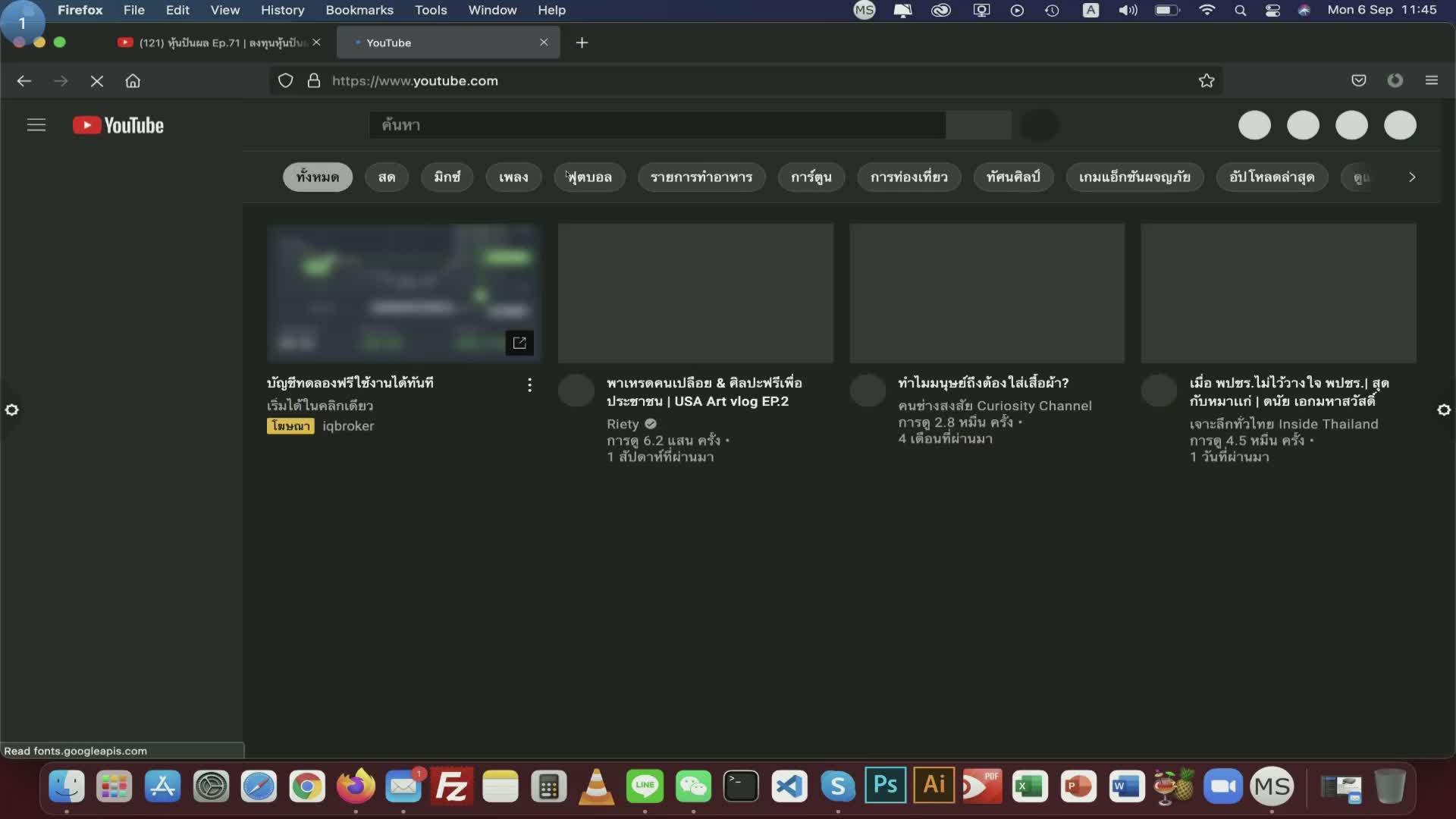Image resolution: width=1456 pixels, height=819 pixels.
Task: Click the YouTube search input field
Action: click(x=657, y=125)
